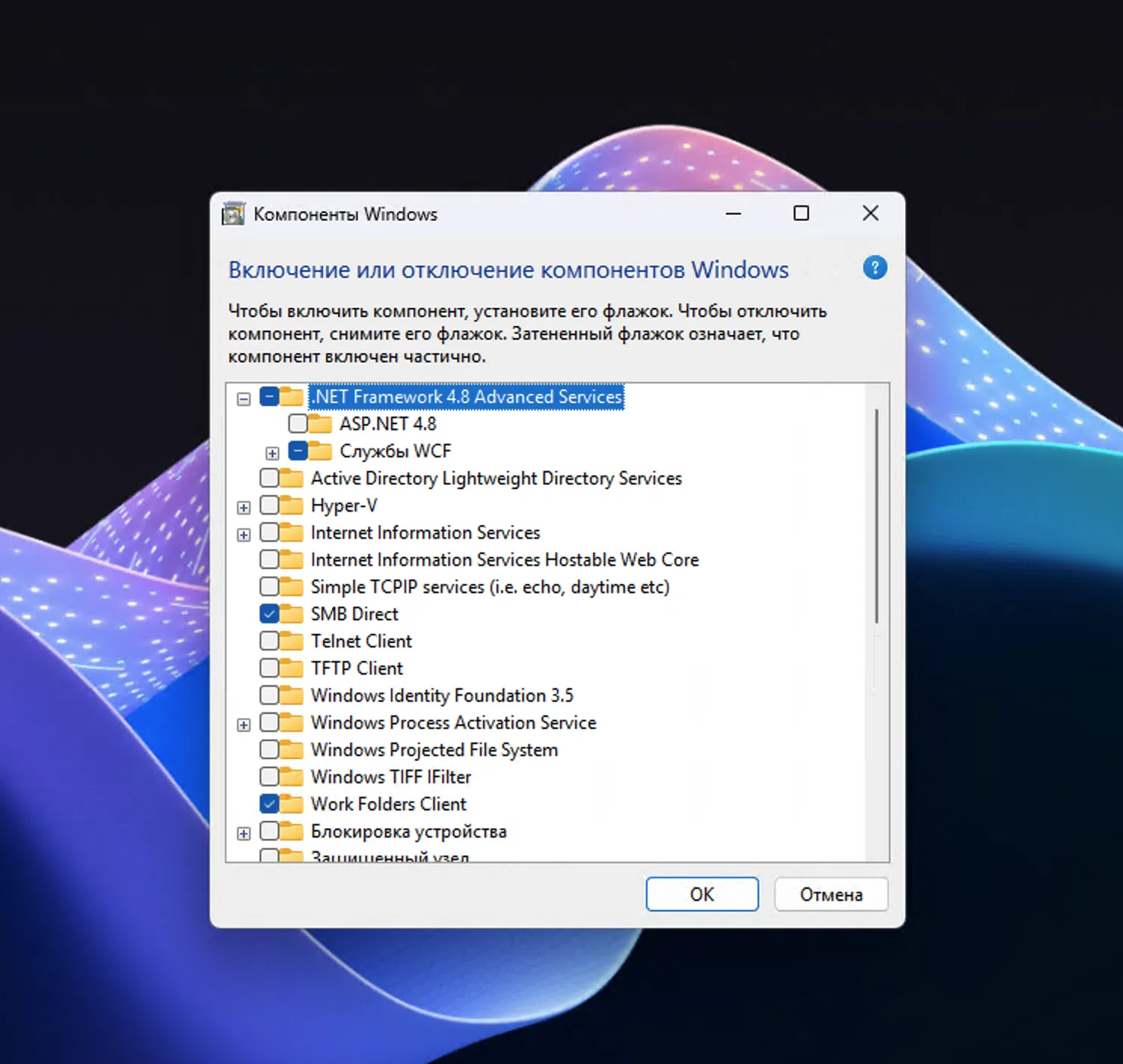
Task: Expand the Службы WCF node
Action: (x=272, y=453)
